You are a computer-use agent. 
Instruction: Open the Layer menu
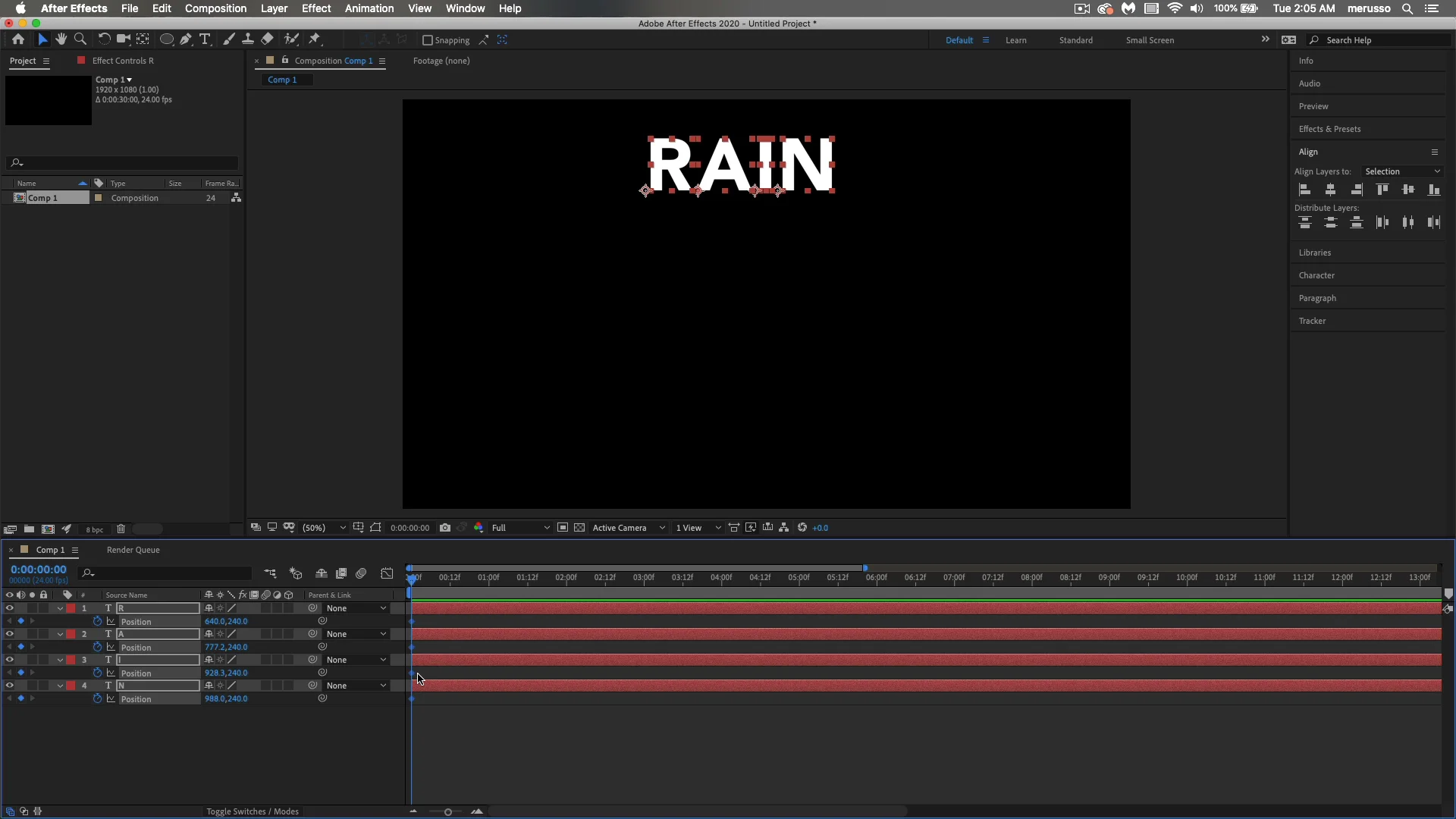[274, 8]
